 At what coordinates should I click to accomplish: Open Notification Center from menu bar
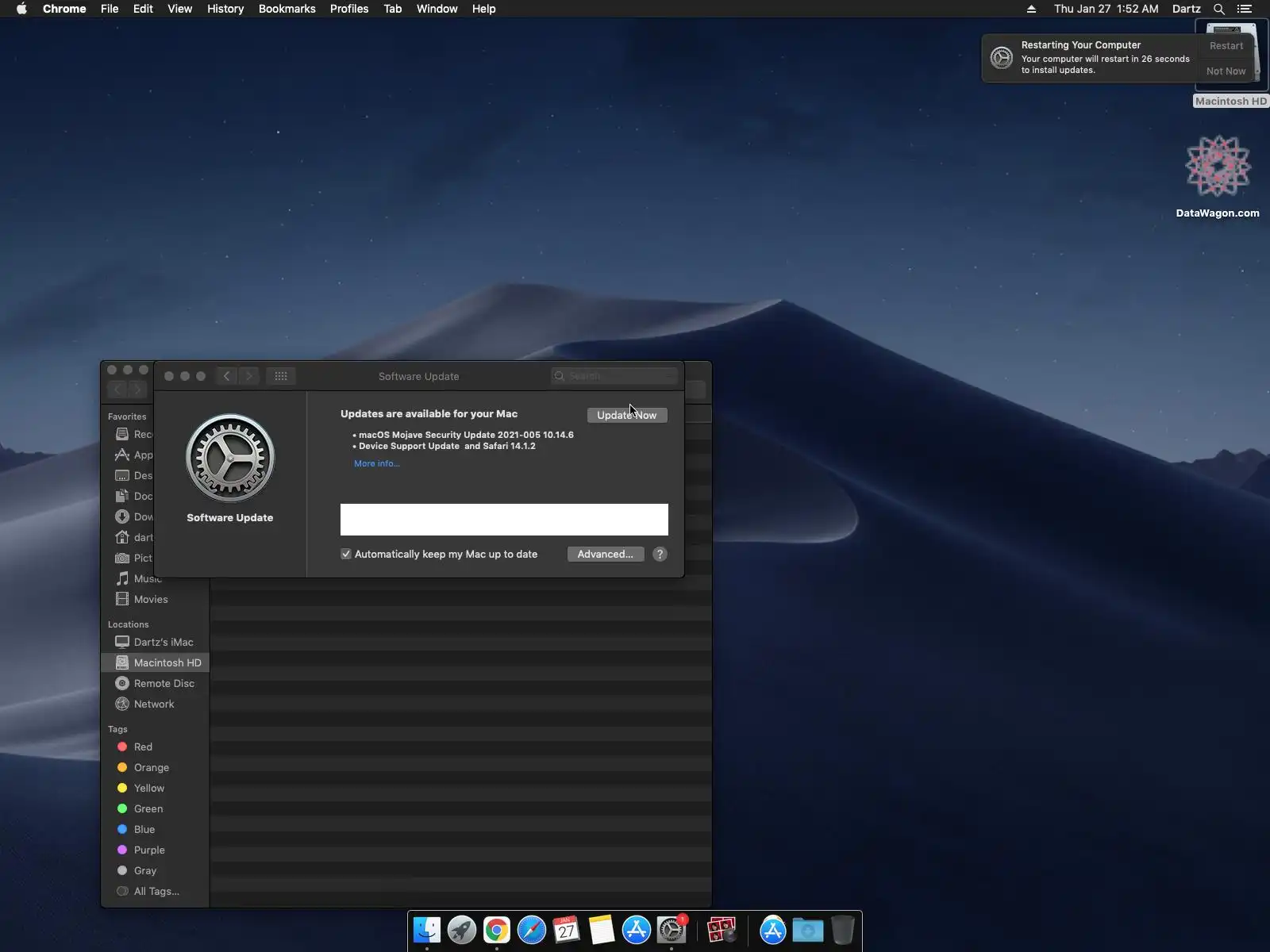[x=1245, y=9]
